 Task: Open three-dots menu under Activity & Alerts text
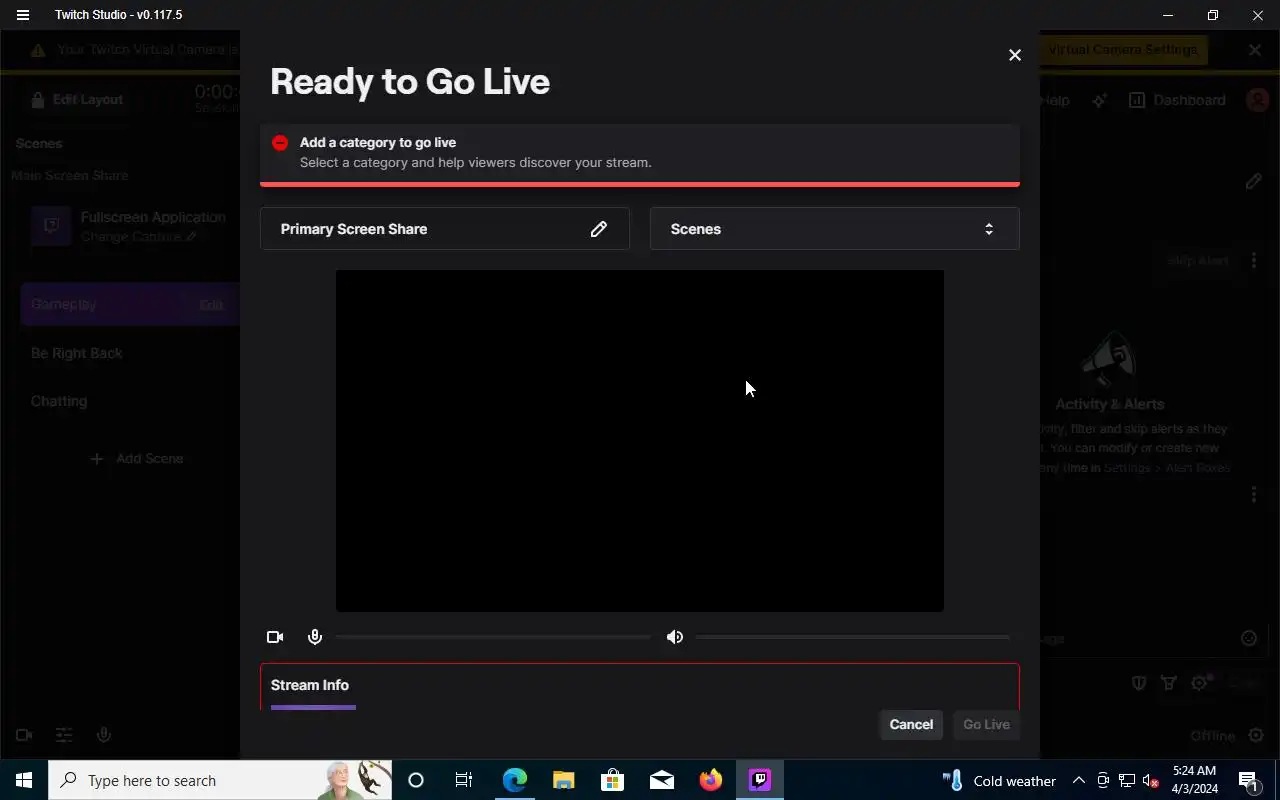[x=1254, y=494]
